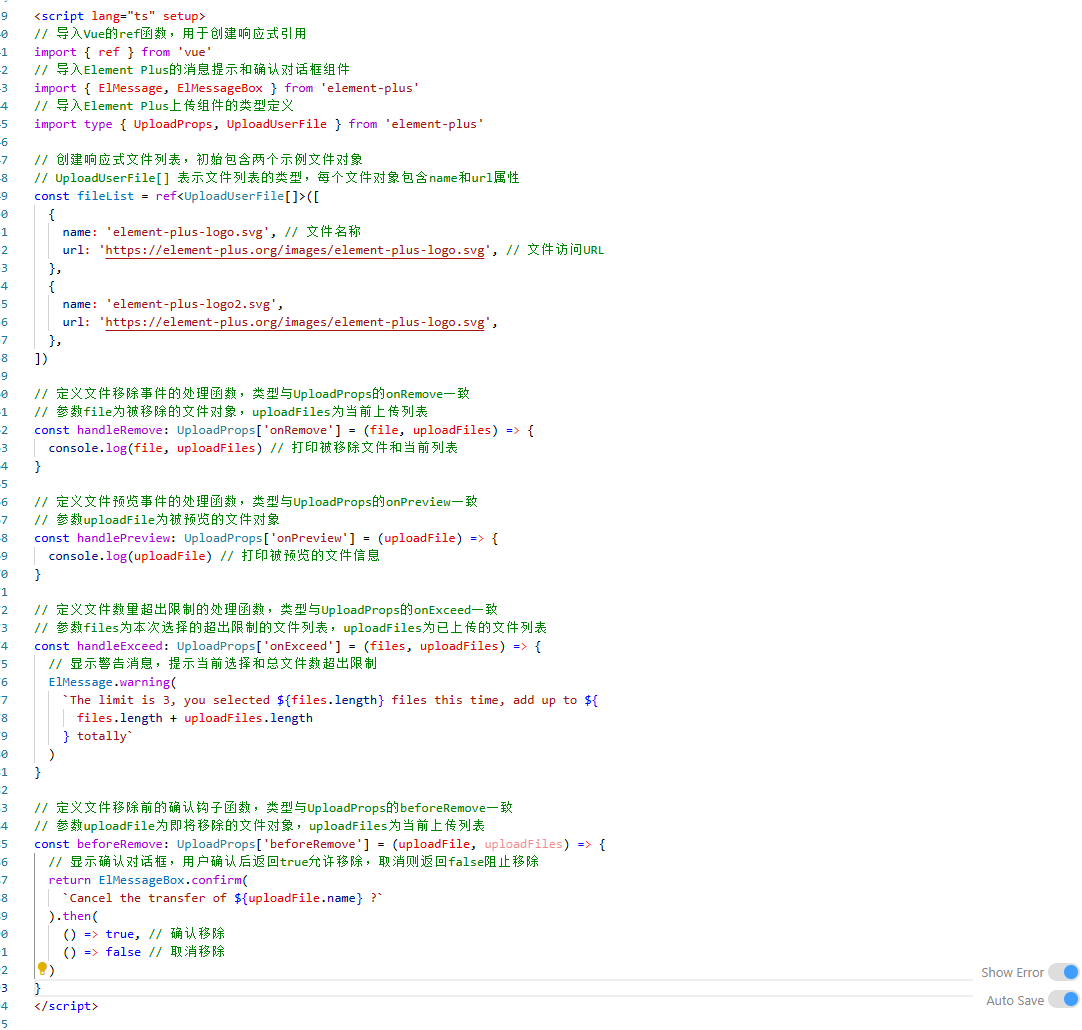1082x1030 pixels.
Task: Click 'beforeRemove' constant name
Action: (x=120, y=844)
